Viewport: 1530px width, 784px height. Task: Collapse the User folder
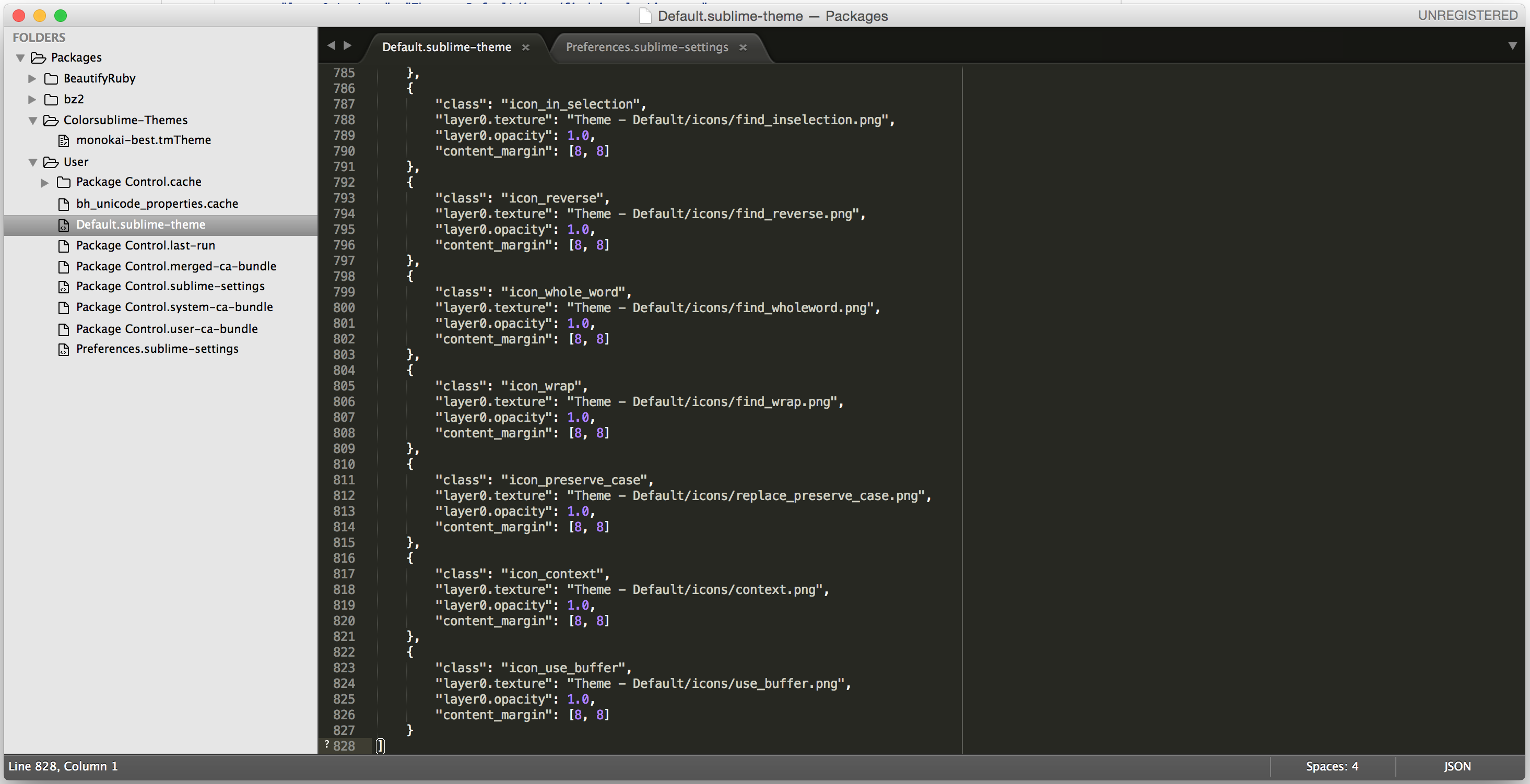coord(33,162)
